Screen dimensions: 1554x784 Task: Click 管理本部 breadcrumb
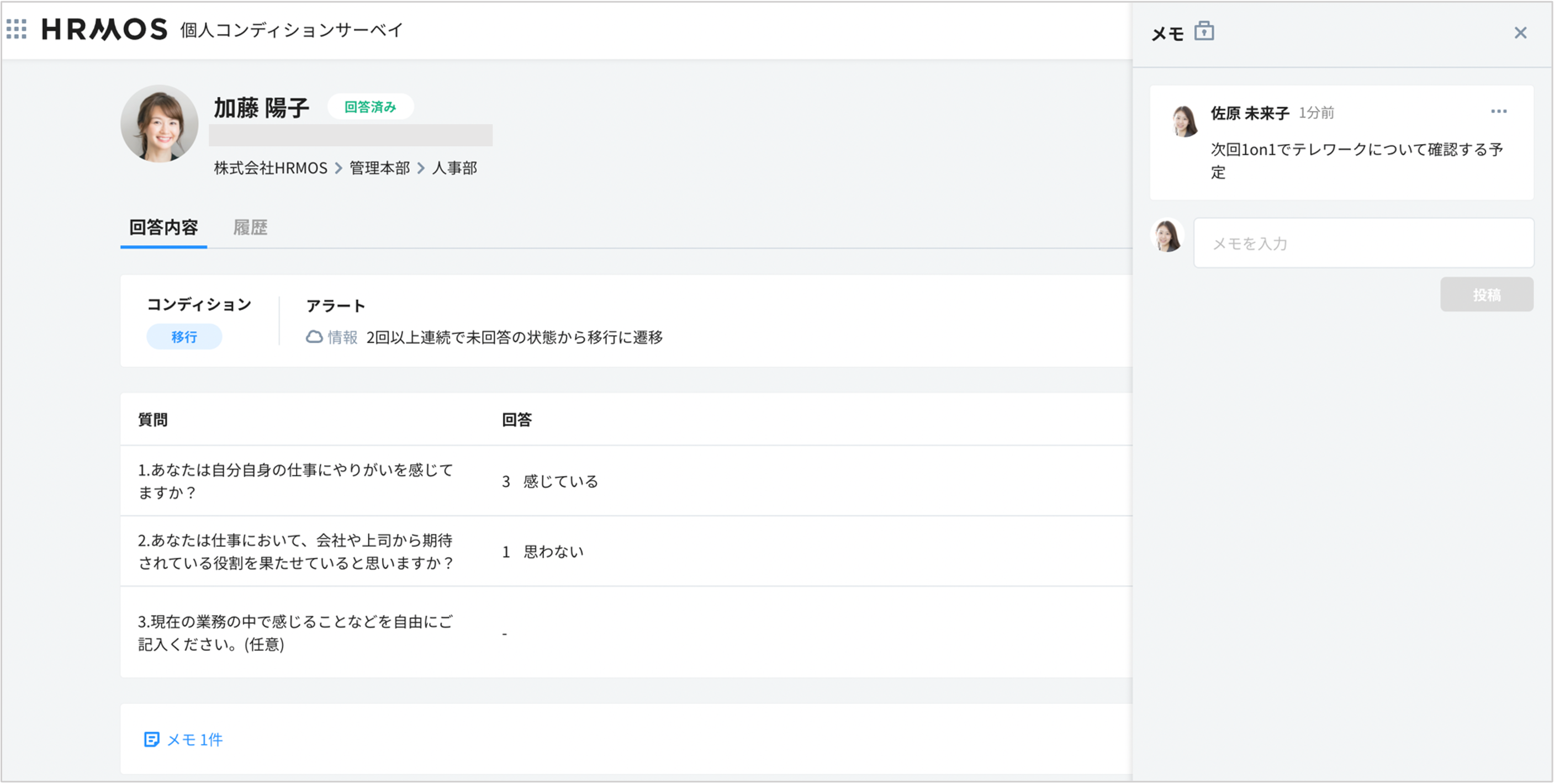[x=379, y=168]
